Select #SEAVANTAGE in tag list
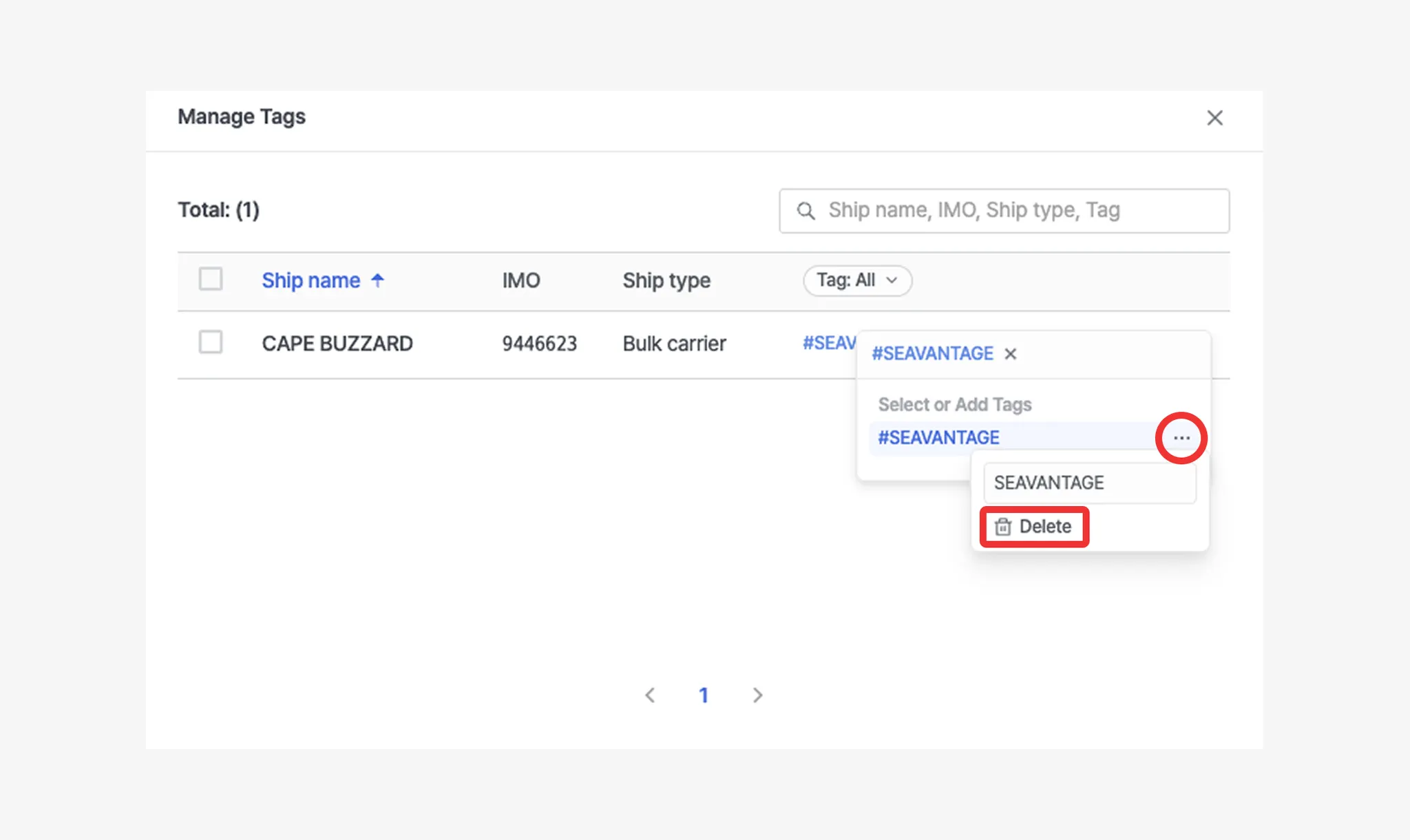This screenshot has width=1410, height=840. pyautogui.click(x=939, y=438)
